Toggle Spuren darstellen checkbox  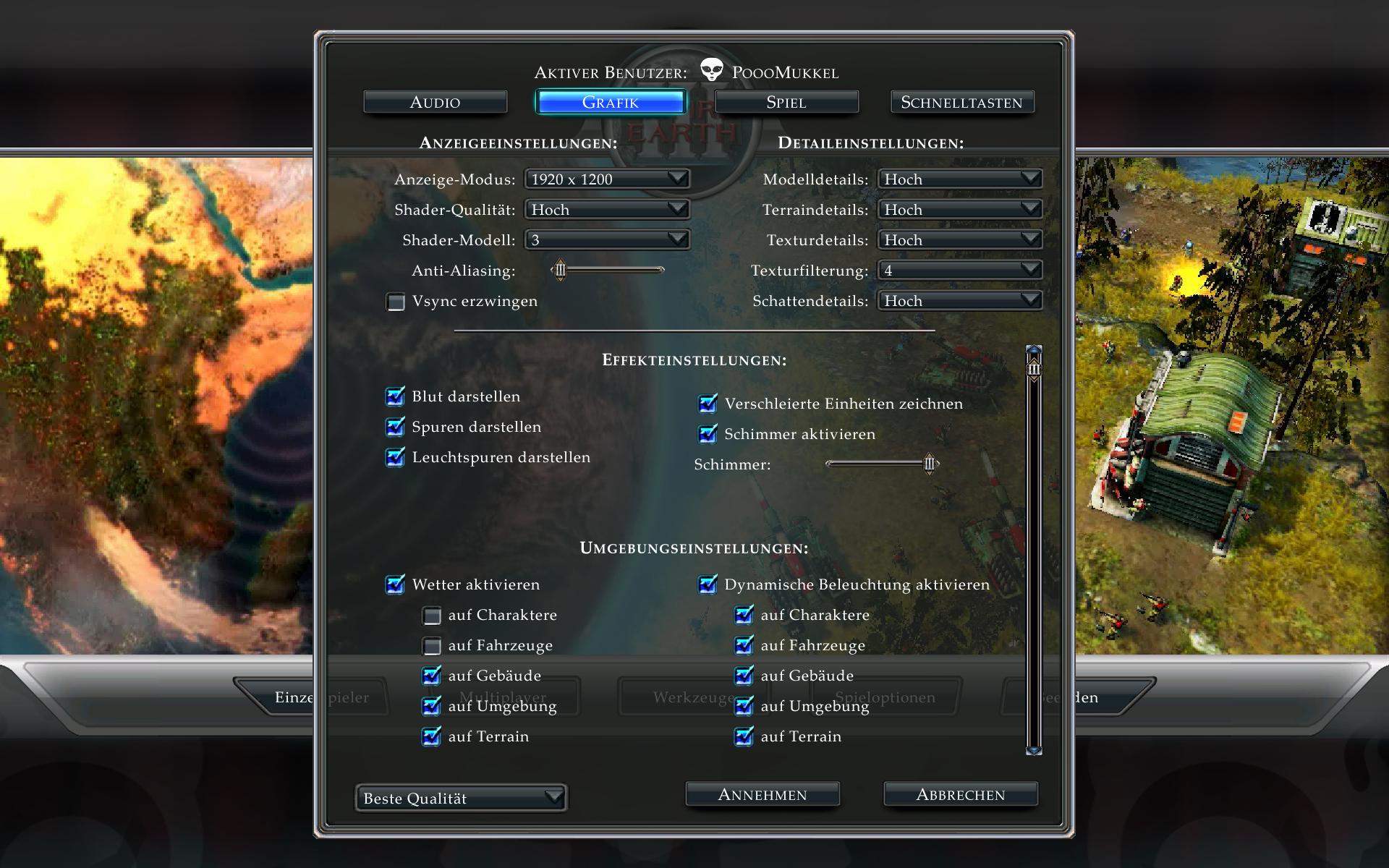click(396, 427)
